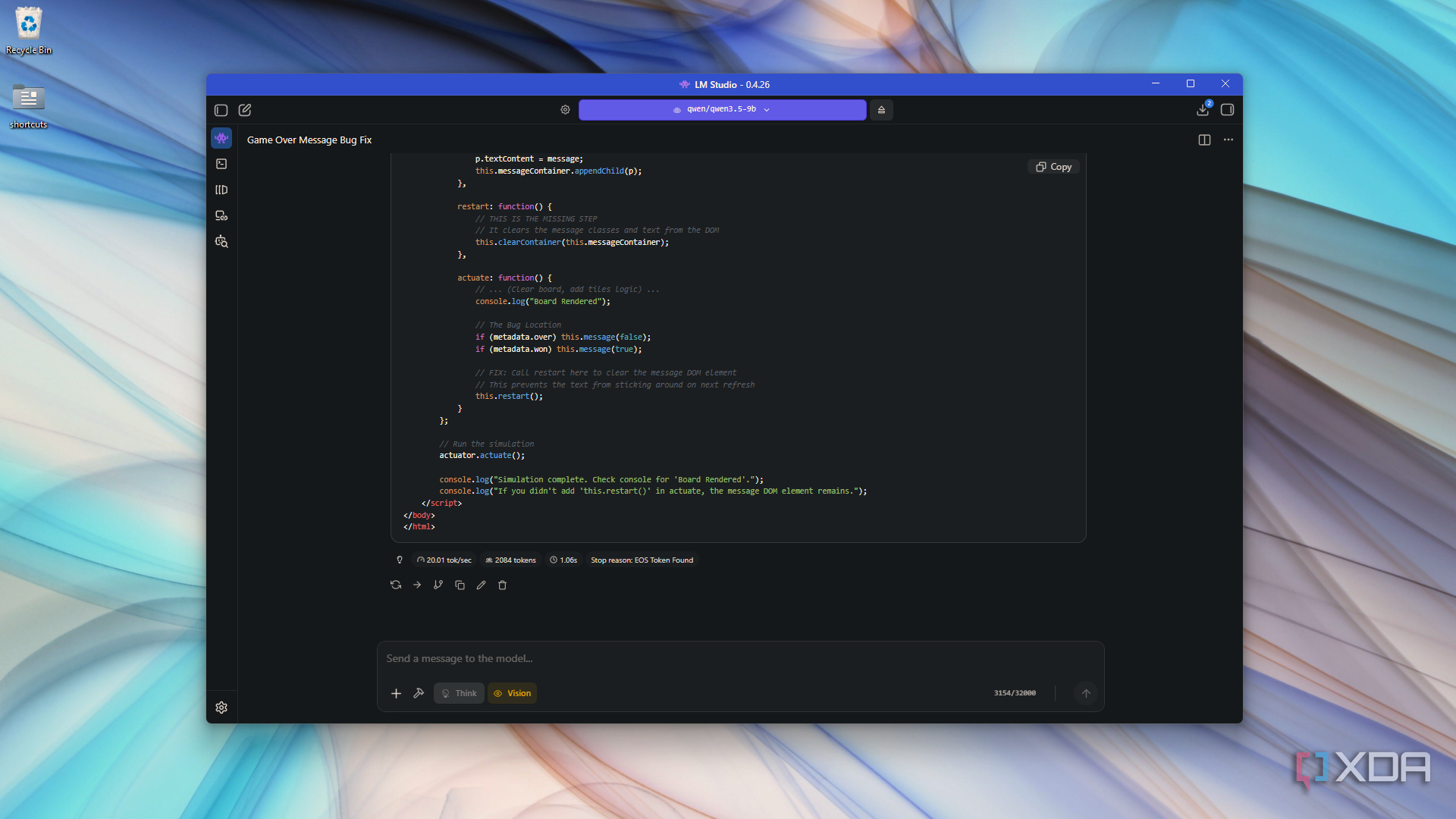Screen dimensions: 1456x819
Task: Delete the assistant message
Action: tap(502, 585)
